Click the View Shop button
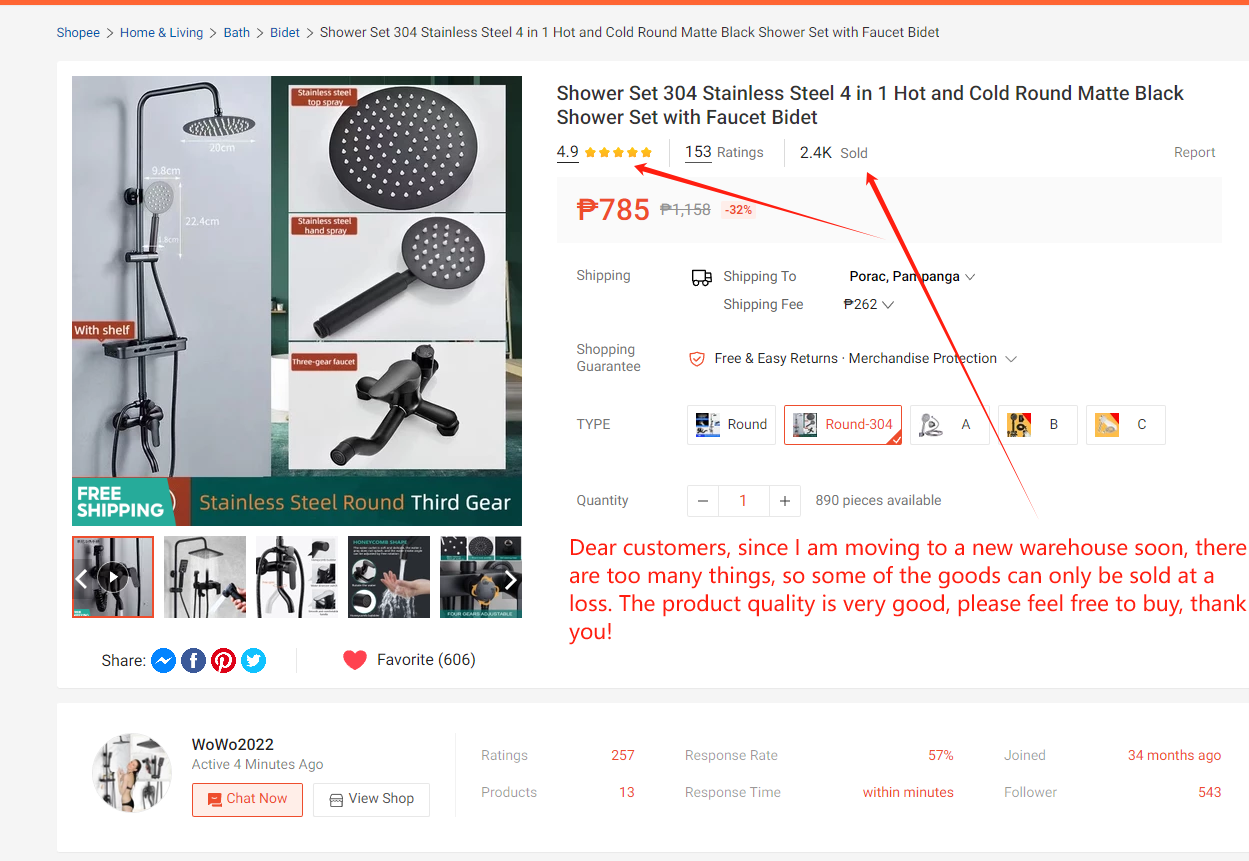The width and height of the screenshot is (1249, 861). [x=371, y=799]
